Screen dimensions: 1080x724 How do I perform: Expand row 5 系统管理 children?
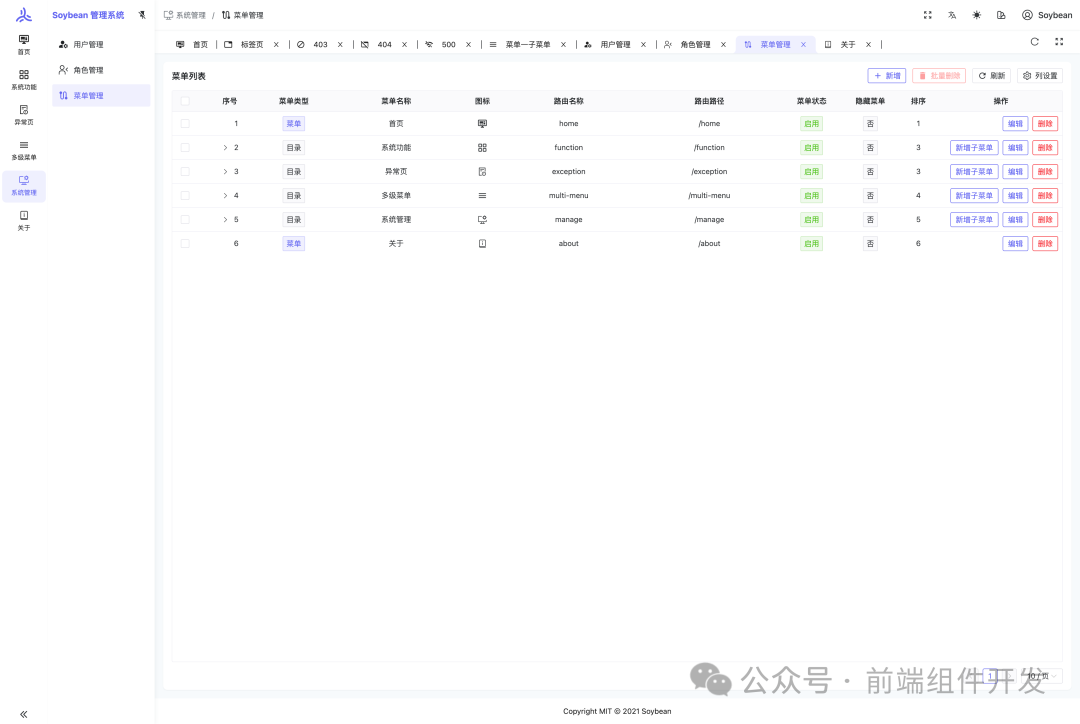[225, 220]
